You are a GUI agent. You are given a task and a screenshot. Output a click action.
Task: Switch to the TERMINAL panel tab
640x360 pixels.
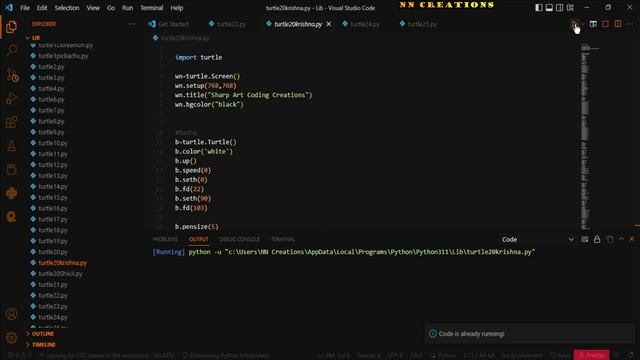[282, 239]
